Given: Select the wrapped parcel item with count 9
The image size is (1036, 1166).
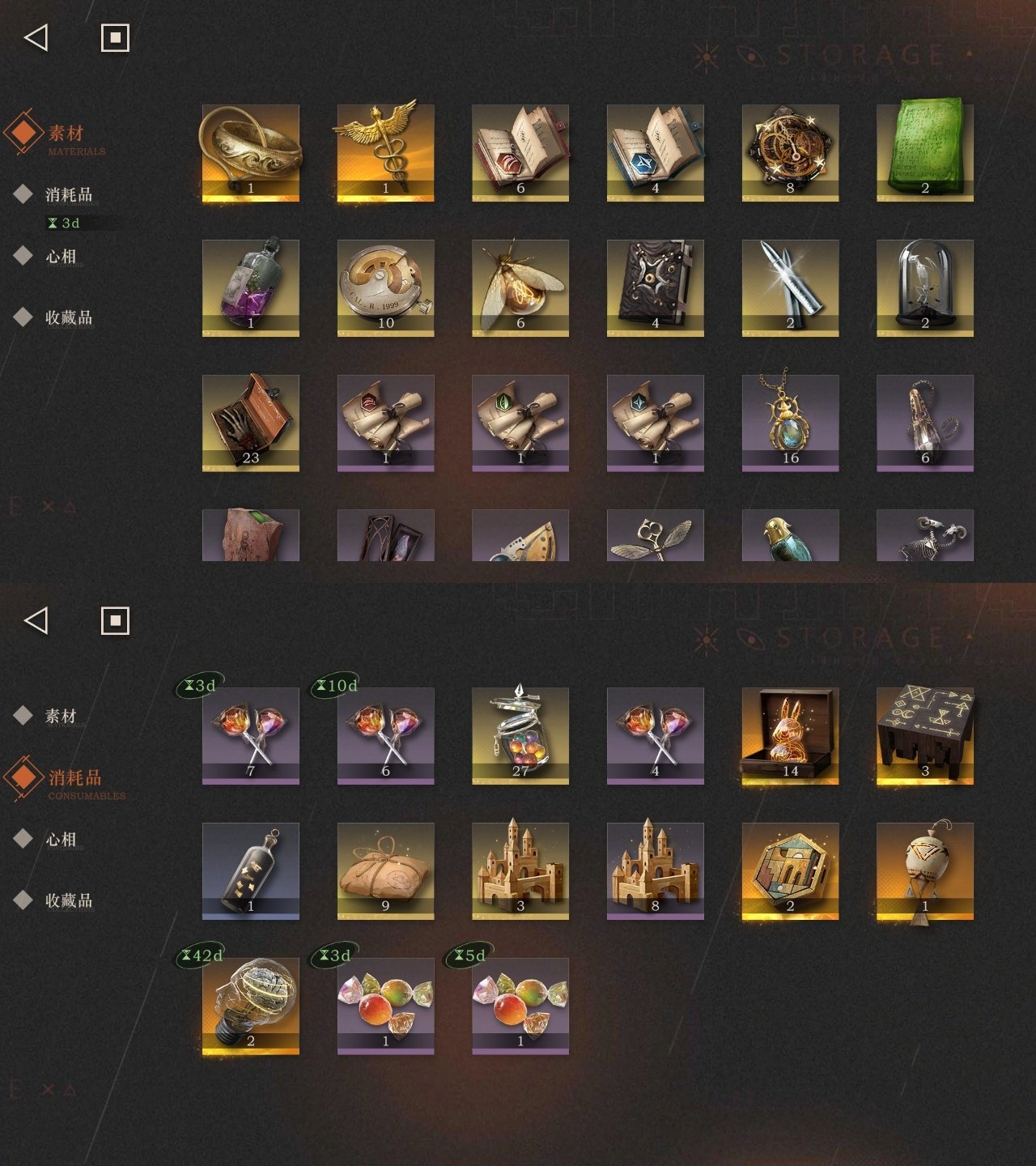Looking at the screenshot, I should coord(385,871).
